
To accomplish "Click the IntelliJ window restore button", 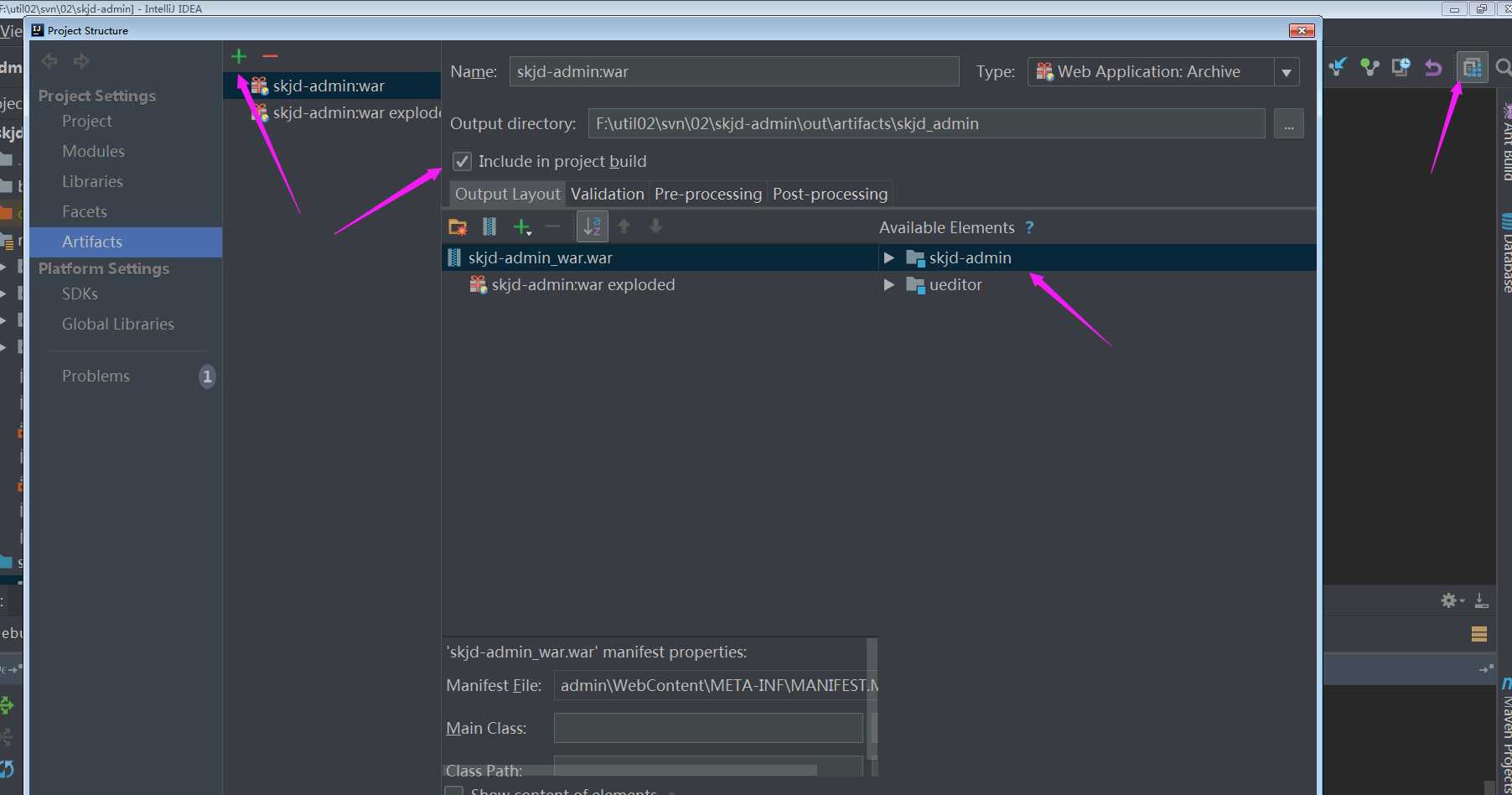I will coord(1480,9).
